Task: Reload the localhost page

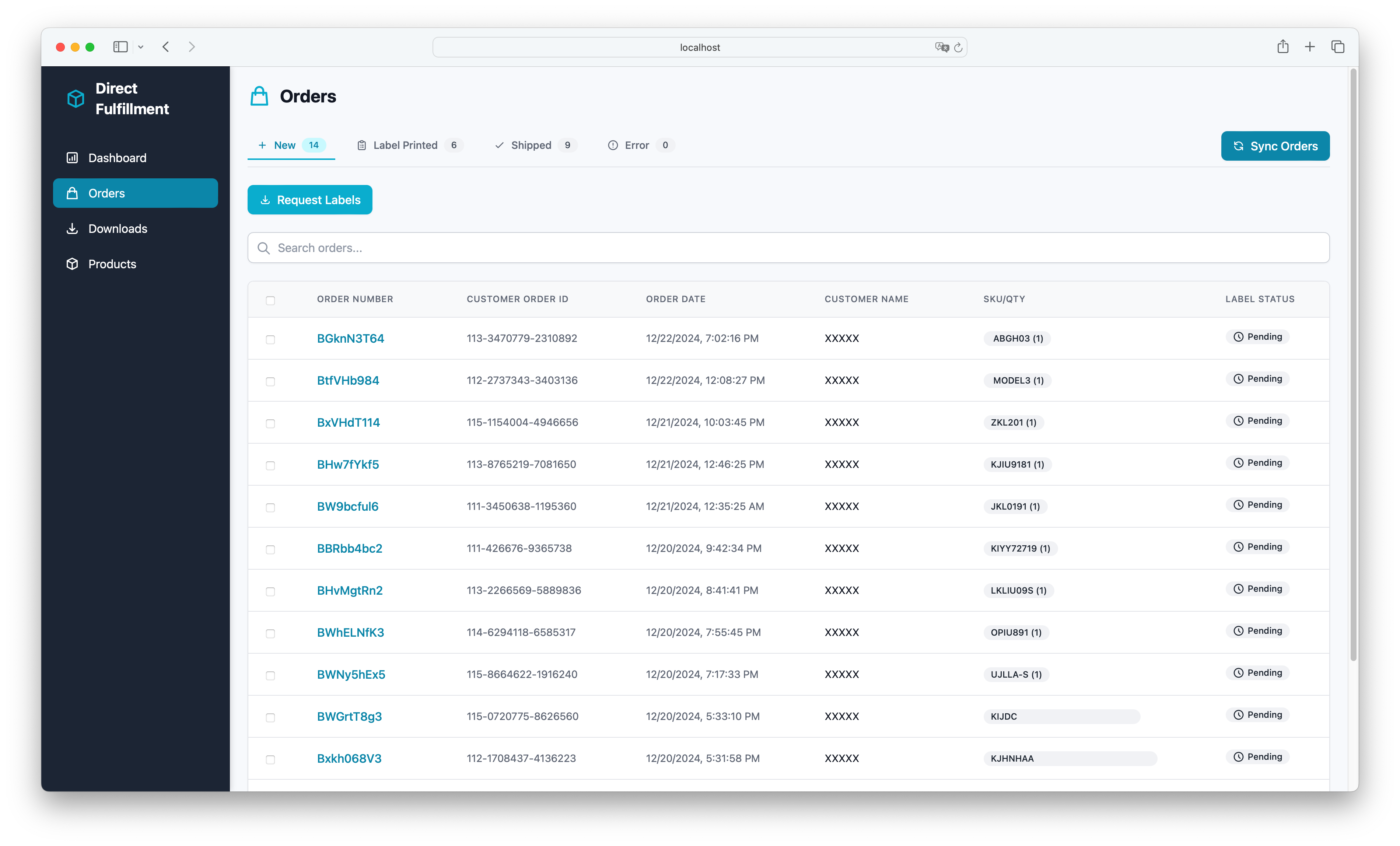Action: (958, 48)
